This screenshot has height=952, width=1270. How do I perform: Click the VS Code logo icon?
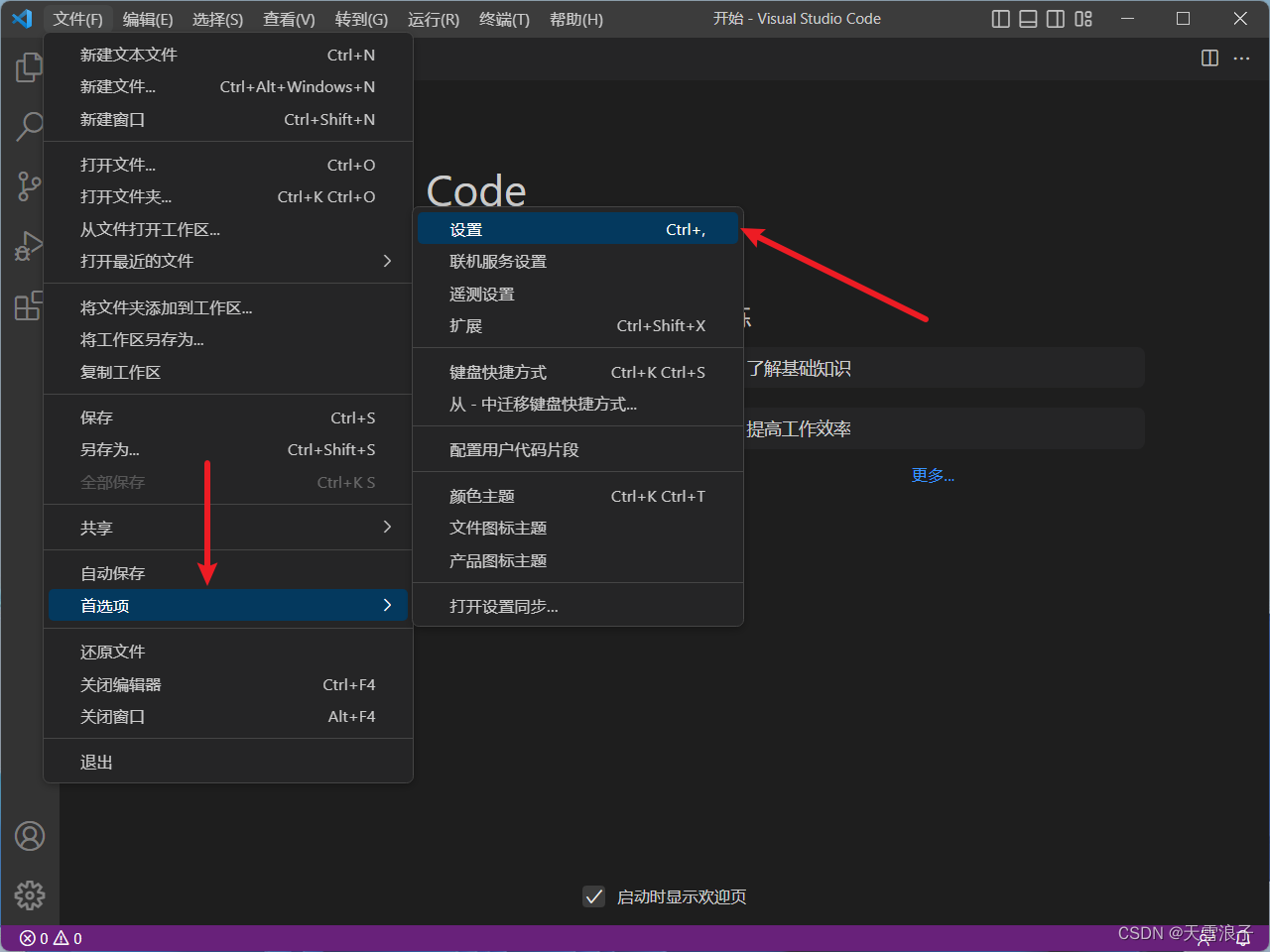[22, 19]
